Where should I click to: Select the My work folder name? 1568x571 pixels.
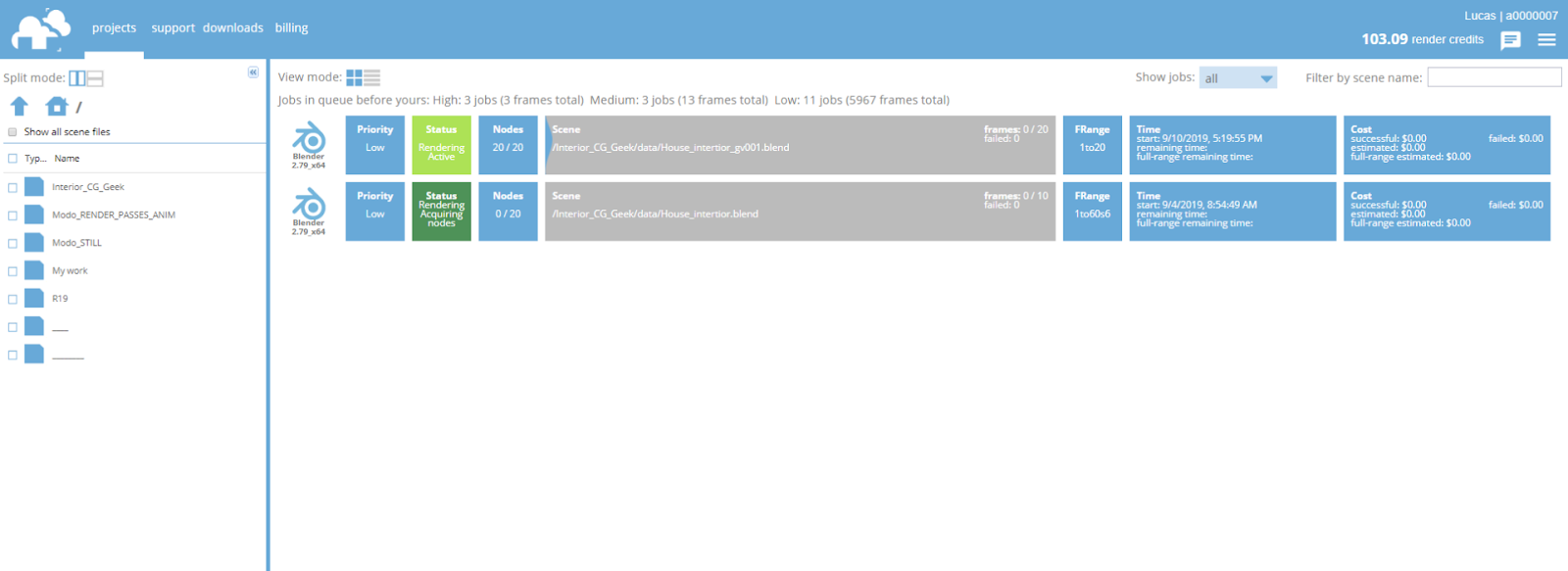click(x=70, y=271)
